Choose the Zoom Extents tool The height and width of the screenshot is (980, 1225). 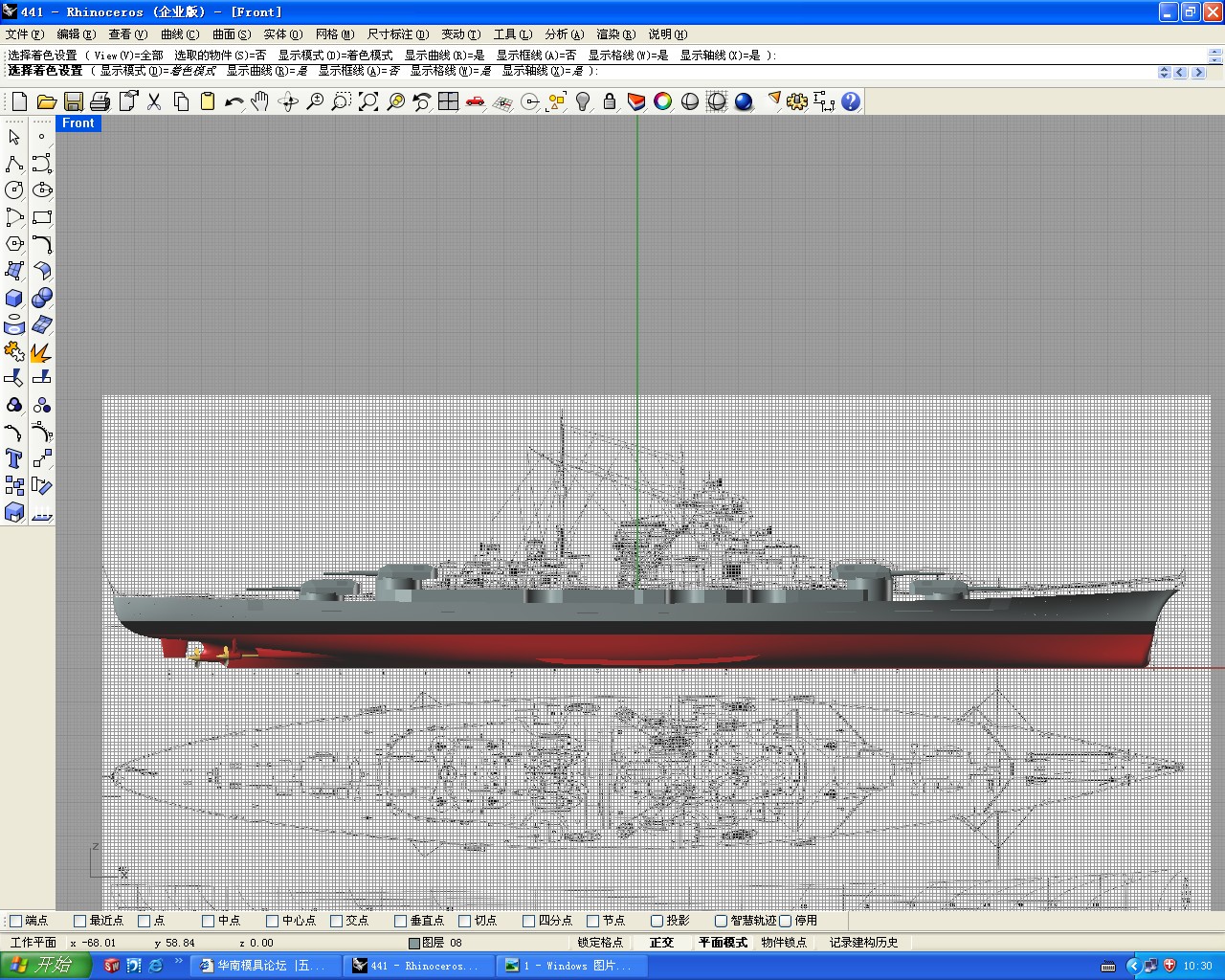368,101
